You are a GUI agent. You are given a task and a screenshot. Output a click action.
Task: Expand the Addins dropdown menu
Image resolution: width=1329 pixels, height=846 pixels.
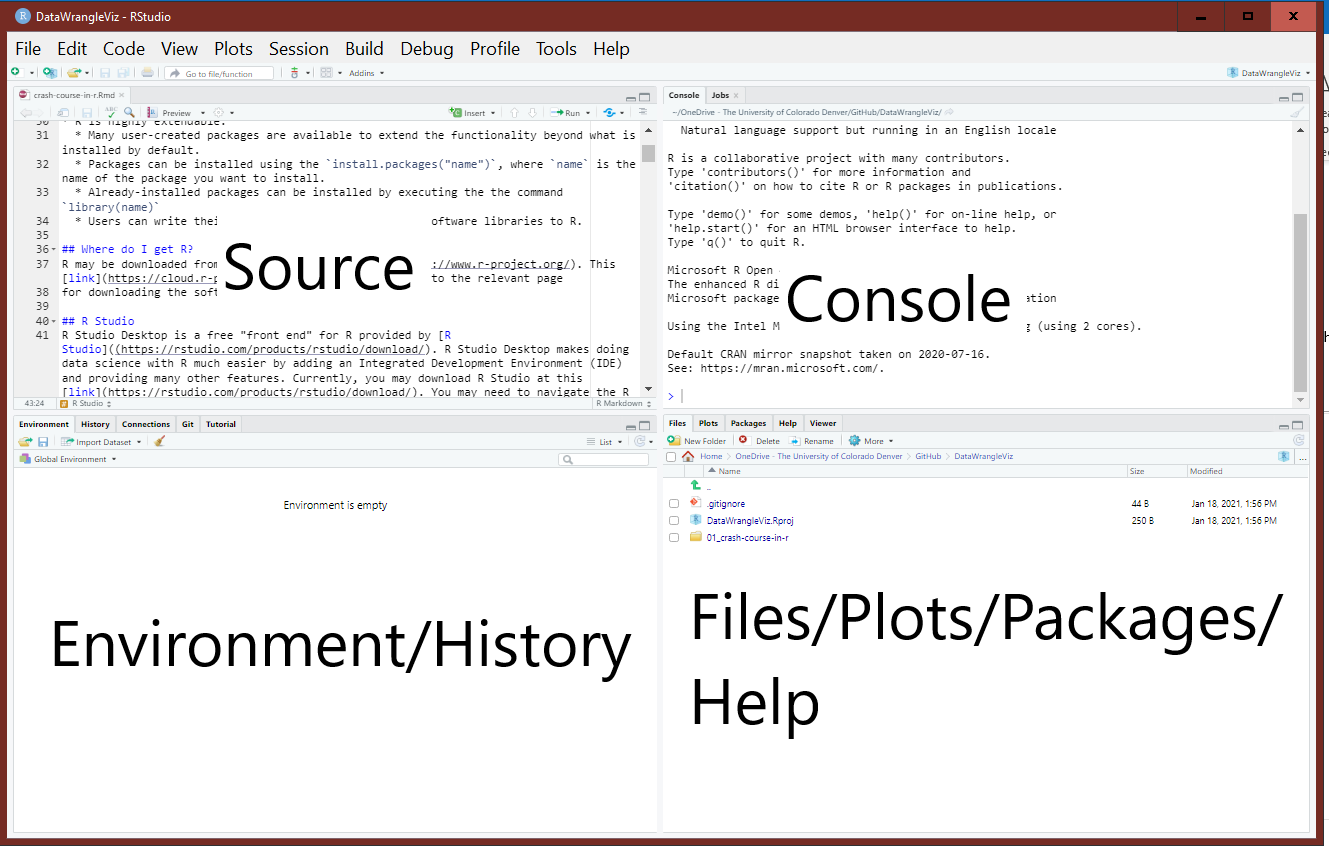point(364,72)
